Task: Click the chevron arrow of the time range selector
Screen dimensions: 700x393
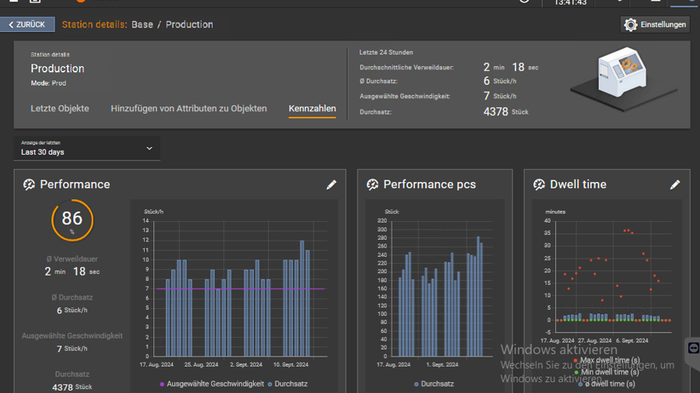Action: pyautogui.click(x=150, y=148)
